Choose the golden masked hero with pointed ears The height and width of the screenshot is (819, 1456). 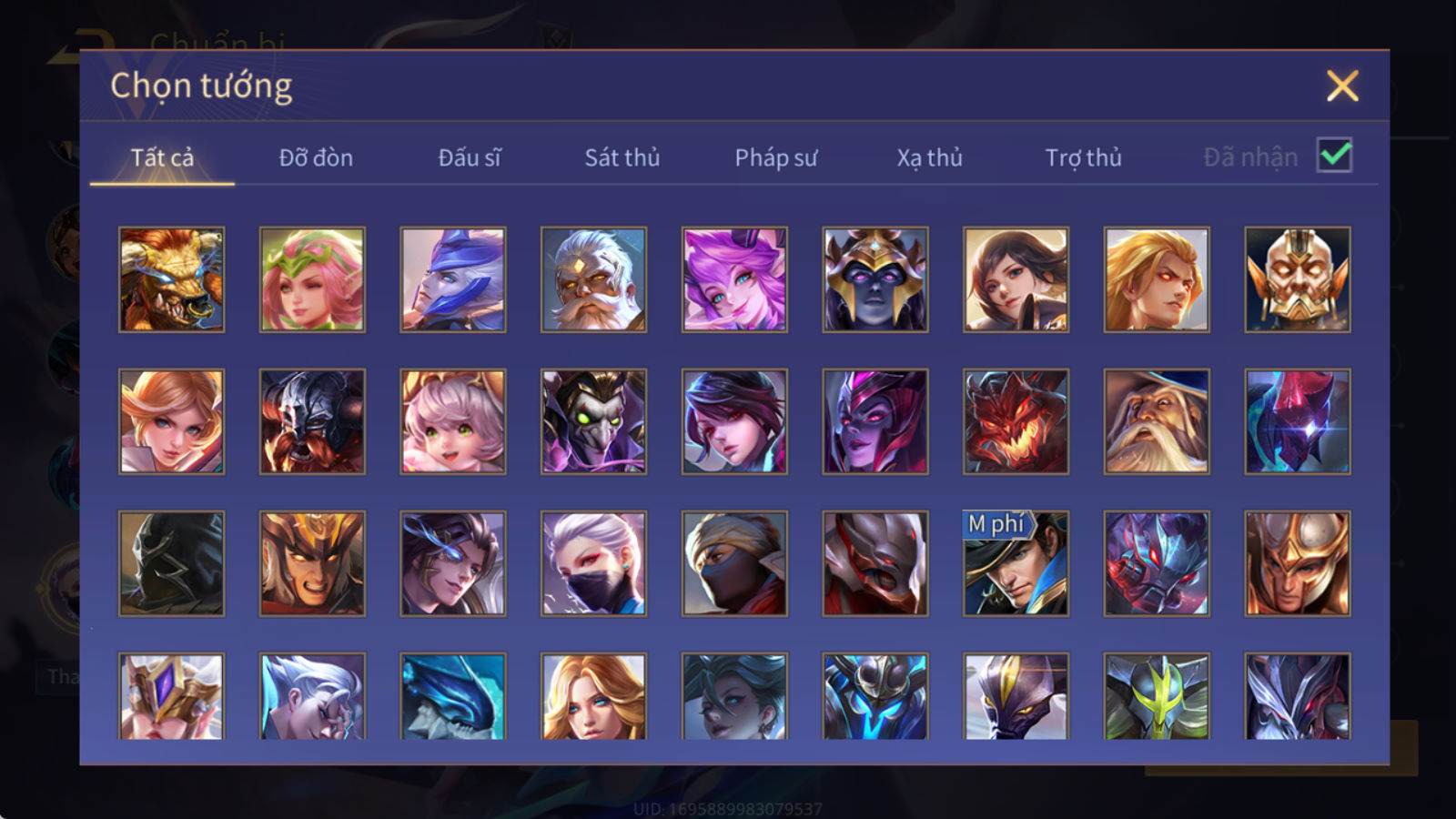tap(1298, 279)
